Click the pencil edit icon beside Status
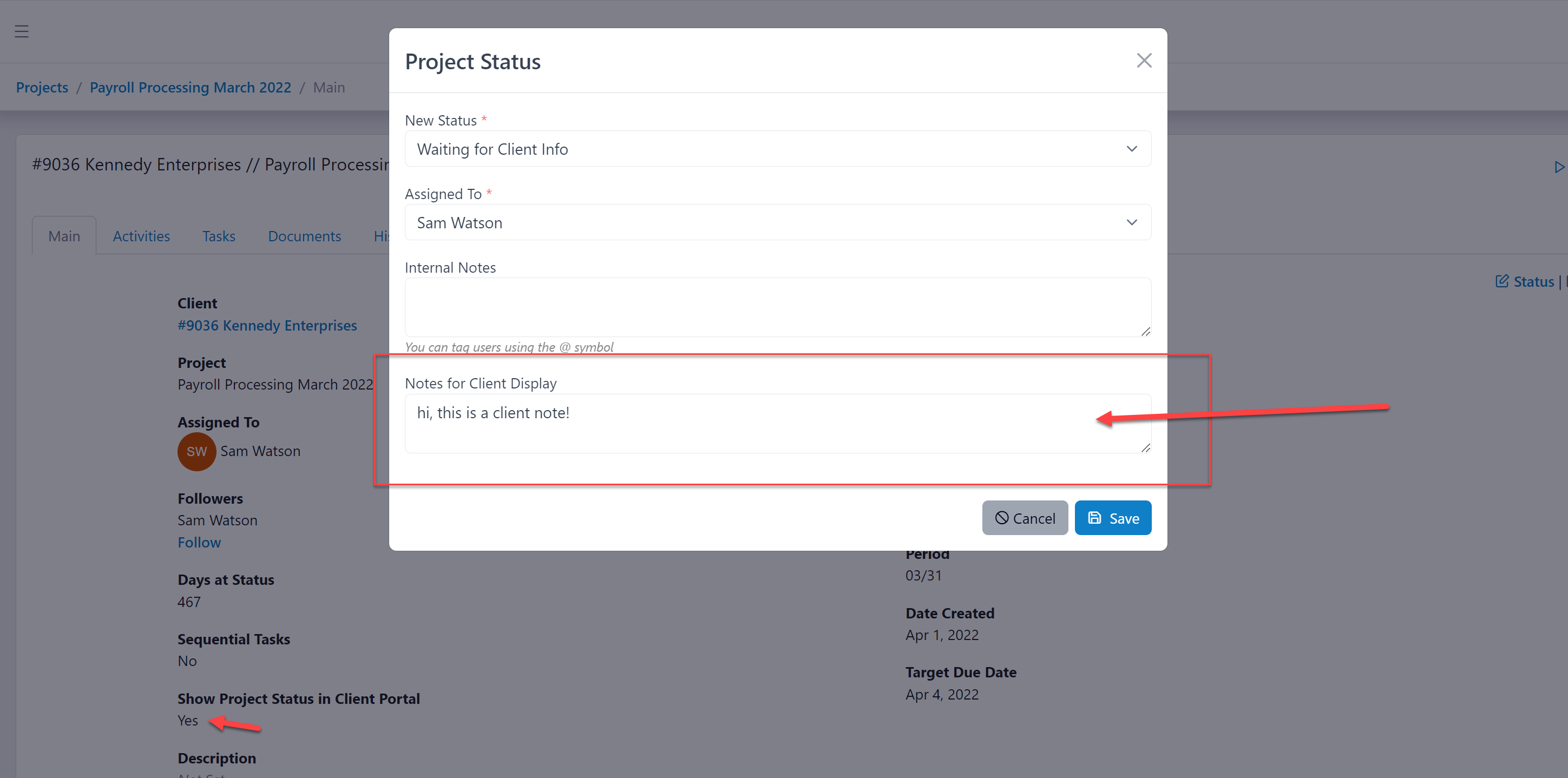The width and height of the screenshot is (1568, 778). [1503, 281]
